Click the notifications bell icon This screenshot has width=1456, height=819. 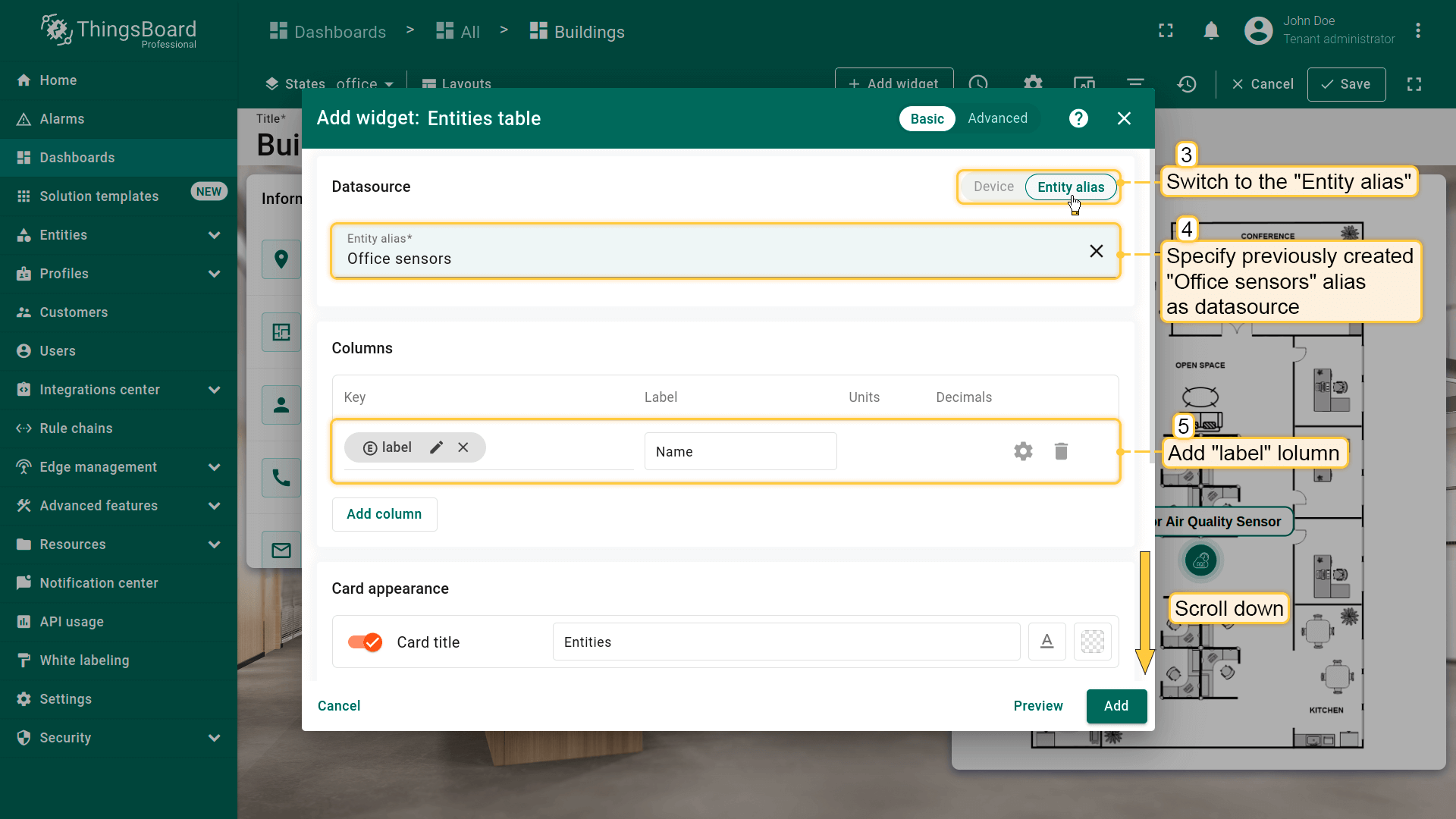(x=1211, y=30)
